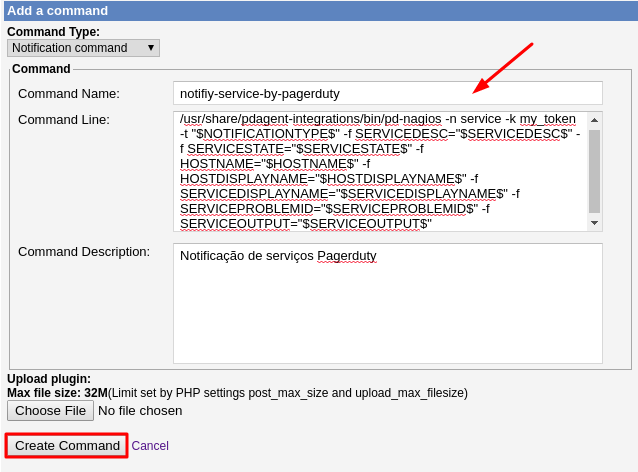Viewport: 638px width, 472px height.
Task: Place cursor on "Pagerduty" in description
Action: coord(346,256)
